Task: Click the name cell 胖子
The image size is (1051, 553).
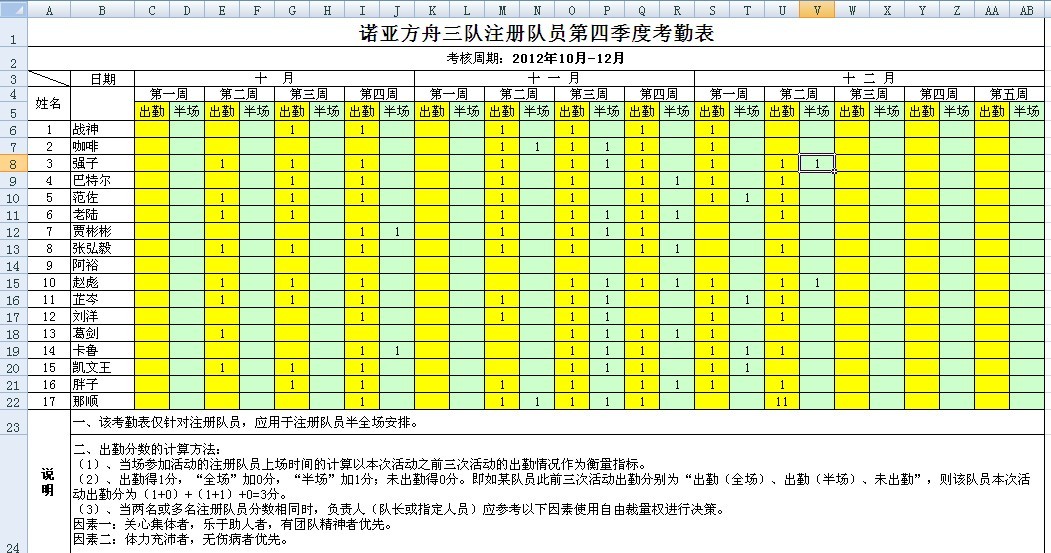Action: point(103,385)
